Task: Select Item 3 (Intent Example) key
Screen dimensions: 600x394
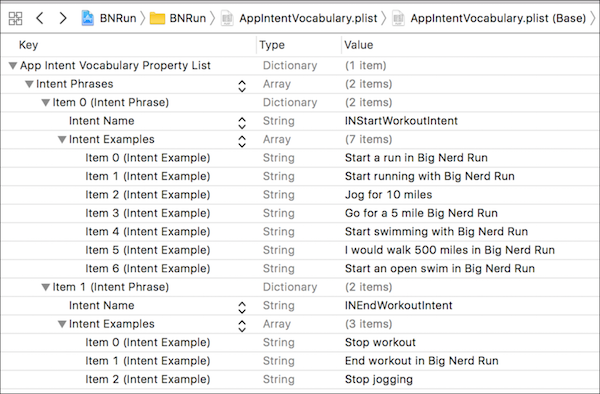Action: [147, 213]
